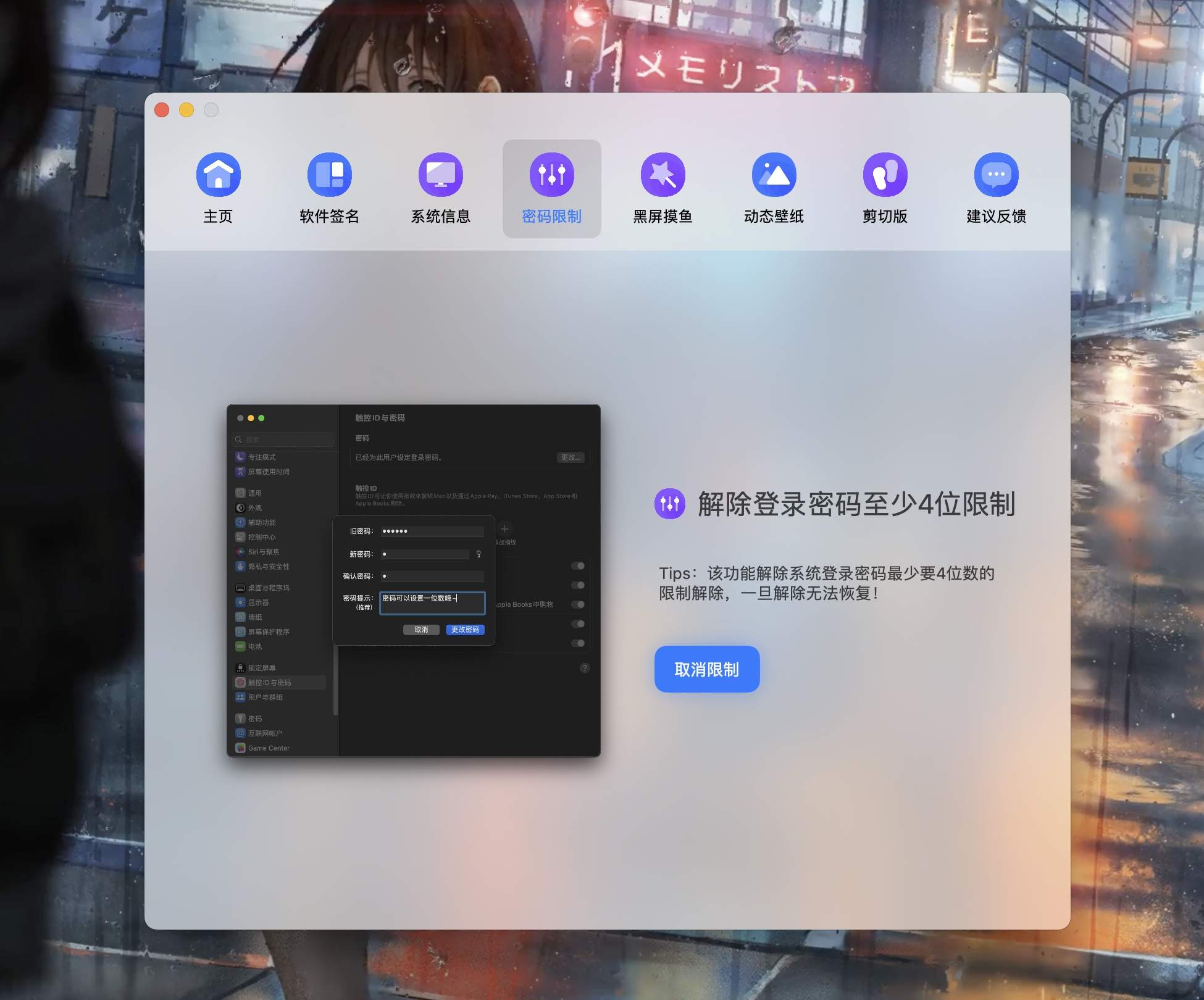This screenshot has width=1204, height=1000.
Task: Click the 取消限制 blue button
Action: [707, 669]
